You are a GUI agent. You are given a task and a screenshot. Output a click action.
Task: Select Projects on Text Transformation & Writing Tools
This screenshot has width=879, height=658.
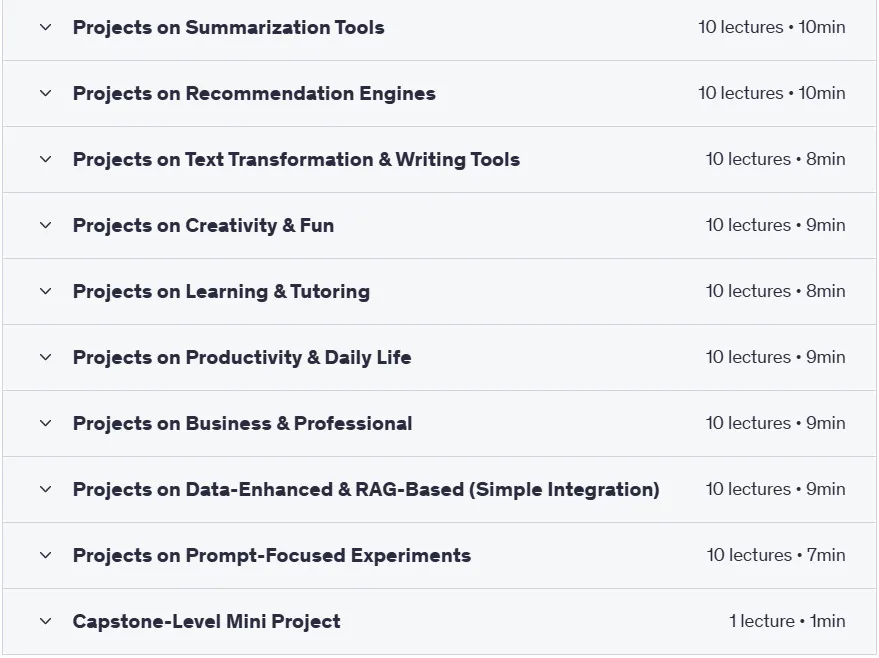pos(297,160)
